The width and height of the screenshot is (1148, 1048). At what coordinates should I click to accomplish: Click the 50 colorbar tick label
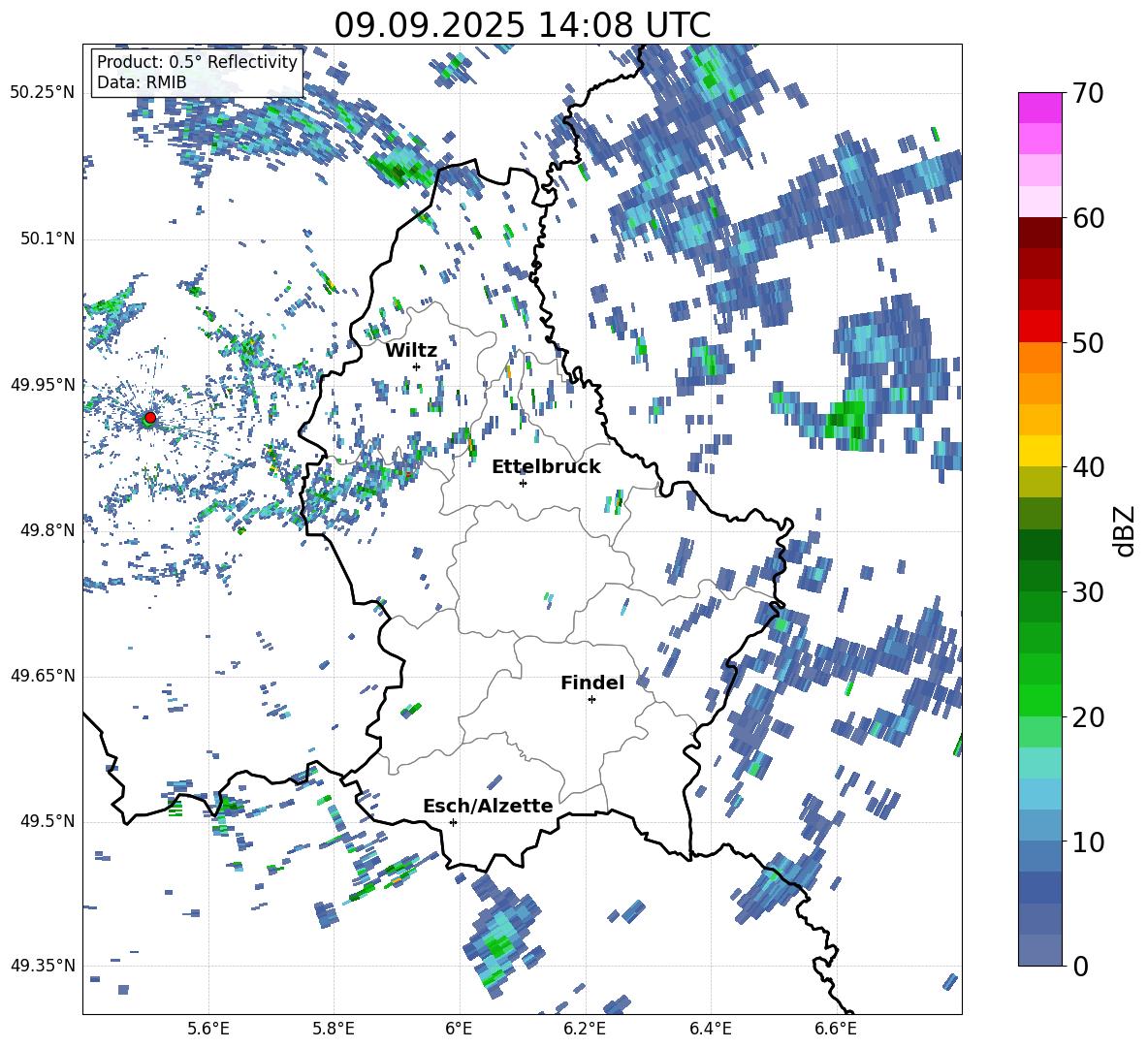pos(1087,342)
